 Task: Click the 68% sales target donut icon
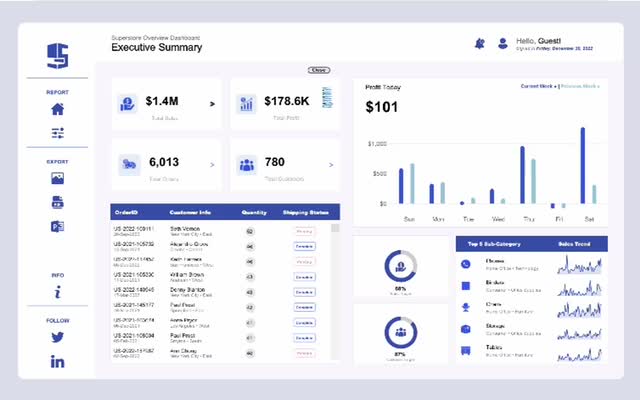[400, 266]
